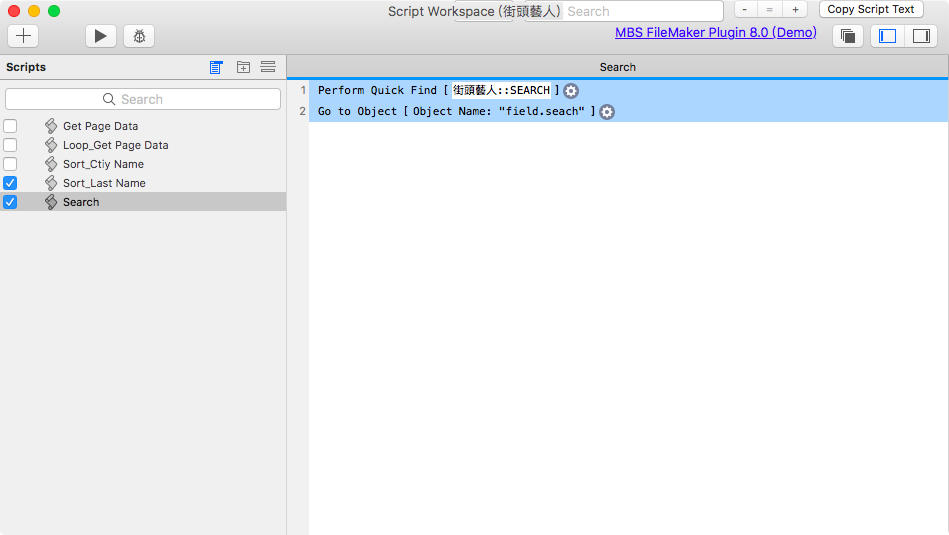Click the stacked windows toolbar icon
The height and width of the screenshot is (535, 949).
[848, 36]
